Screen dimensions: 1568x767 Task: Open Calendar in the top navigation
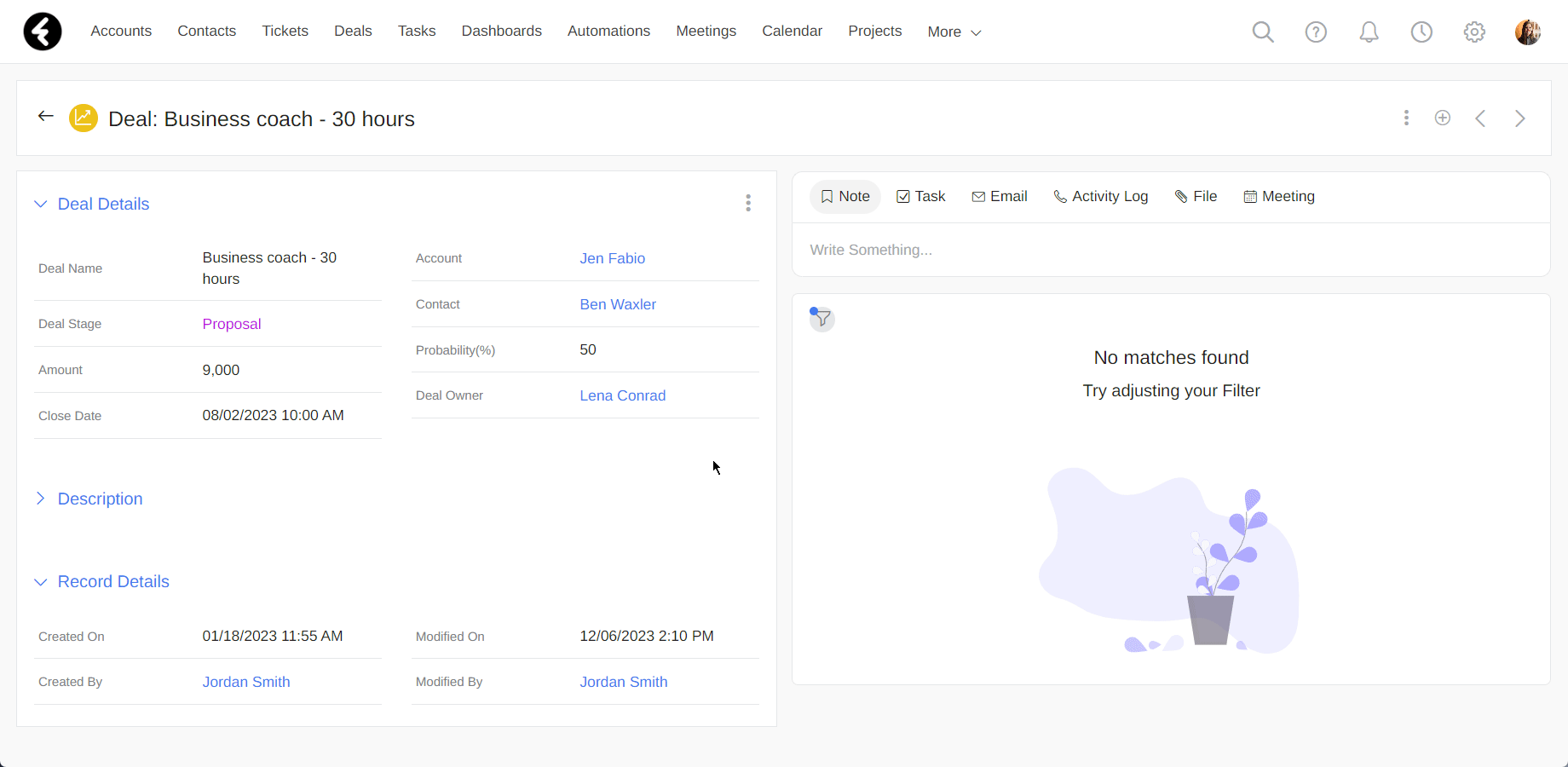(x=793, y=32)
